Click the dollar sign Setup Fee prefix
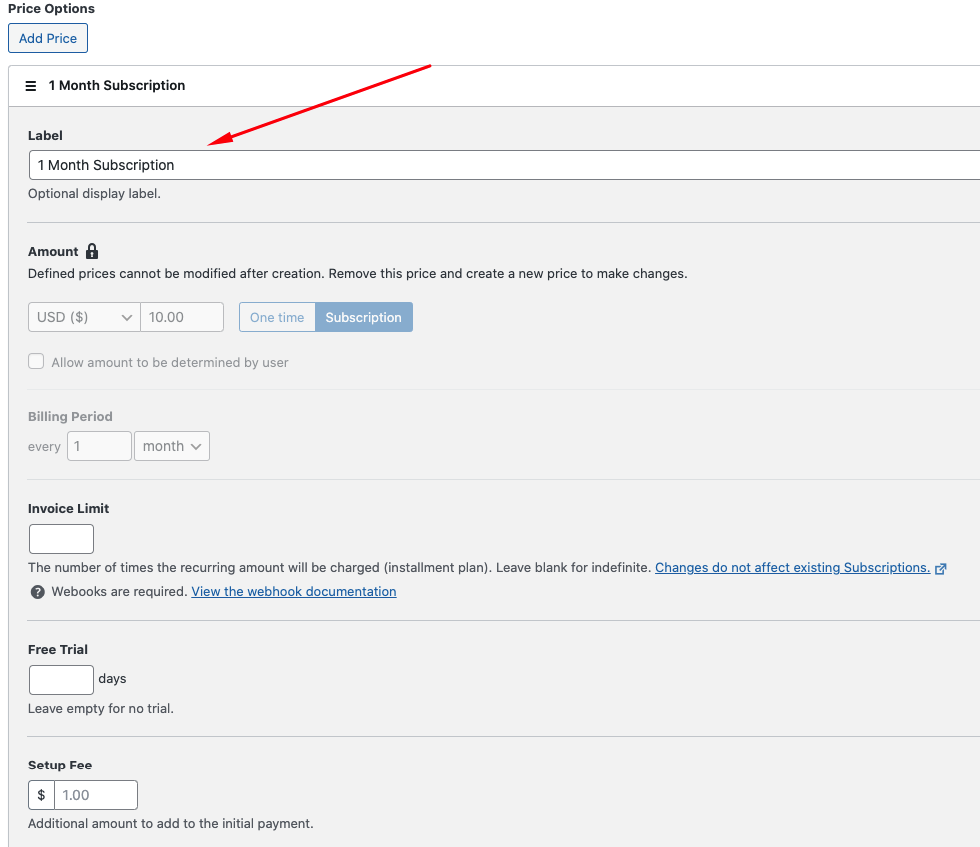This screenshot has width=980, height=847. coord(41,795)
